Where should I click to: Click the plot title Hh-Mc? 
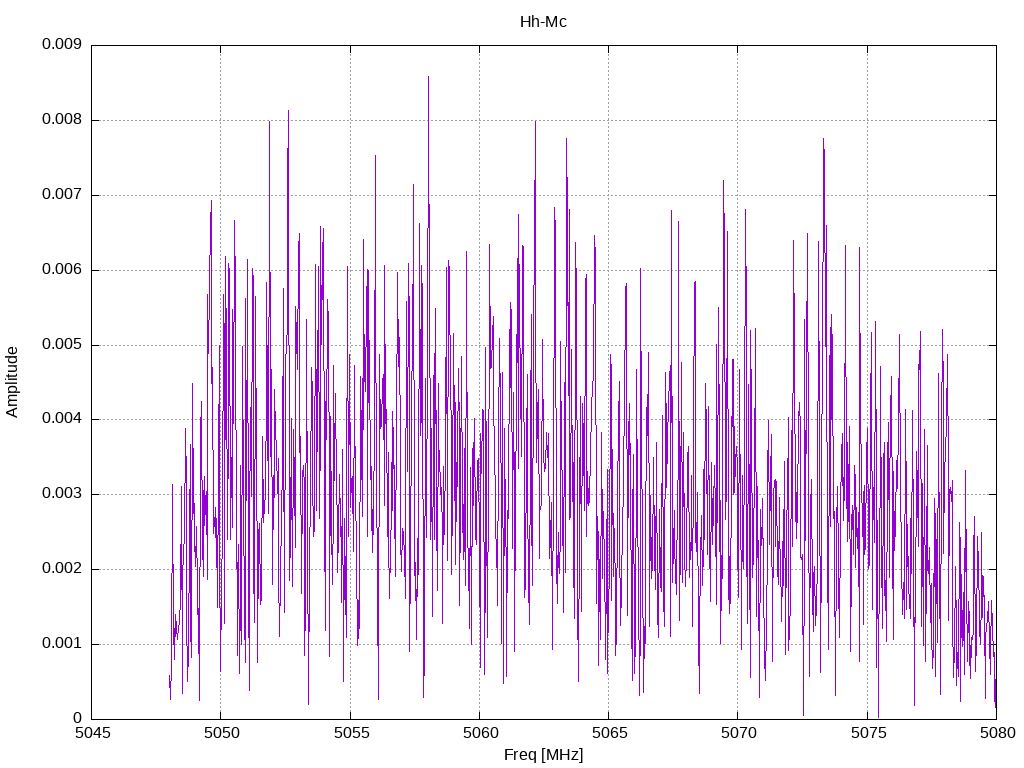click(543, 22)
